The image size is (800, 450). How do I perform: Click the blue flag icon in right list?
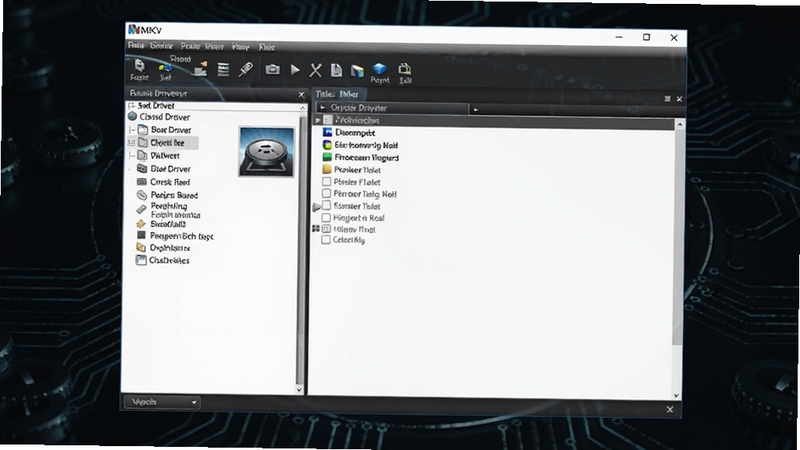coord(328,132)
